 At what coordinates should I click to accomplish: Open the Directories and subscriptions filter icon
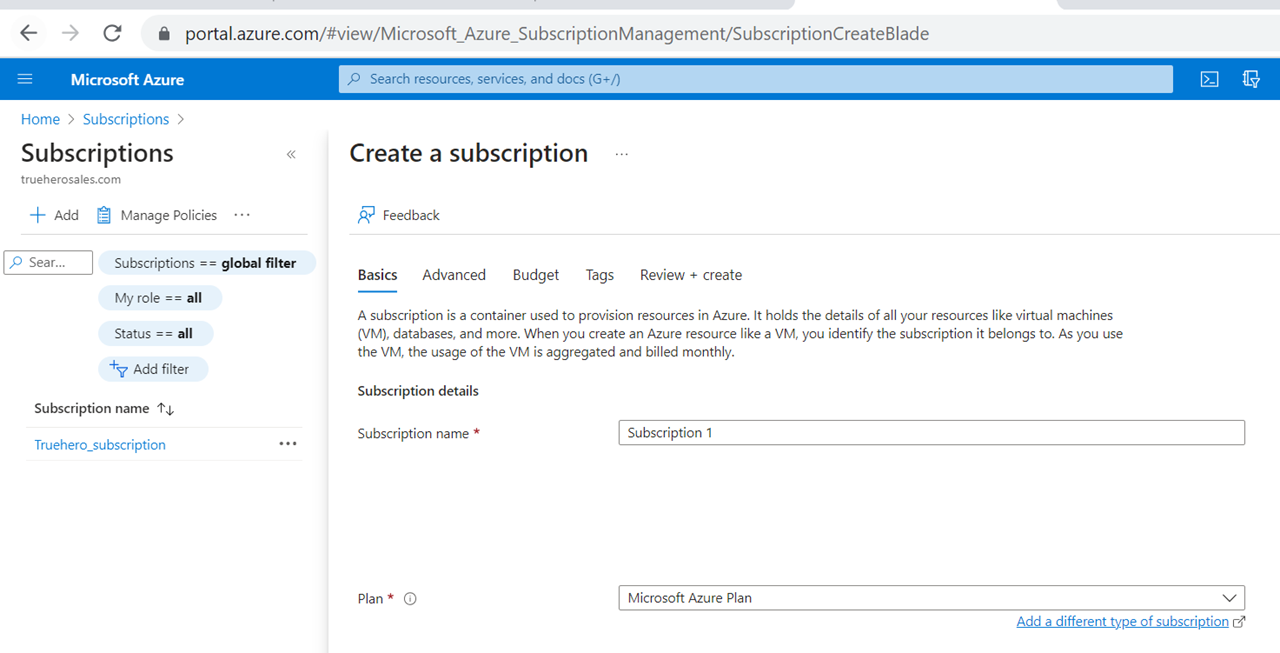tap(1250, 79)
